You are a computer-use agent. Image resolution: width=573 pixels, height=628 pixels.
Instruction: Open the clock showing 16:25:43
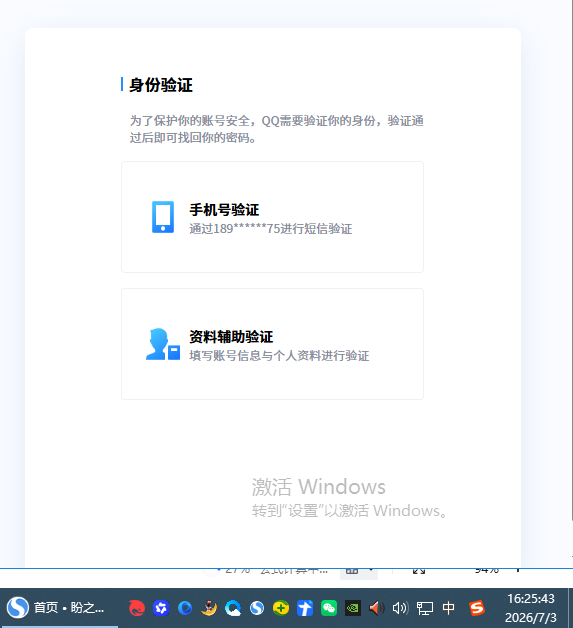coord(531,608)
